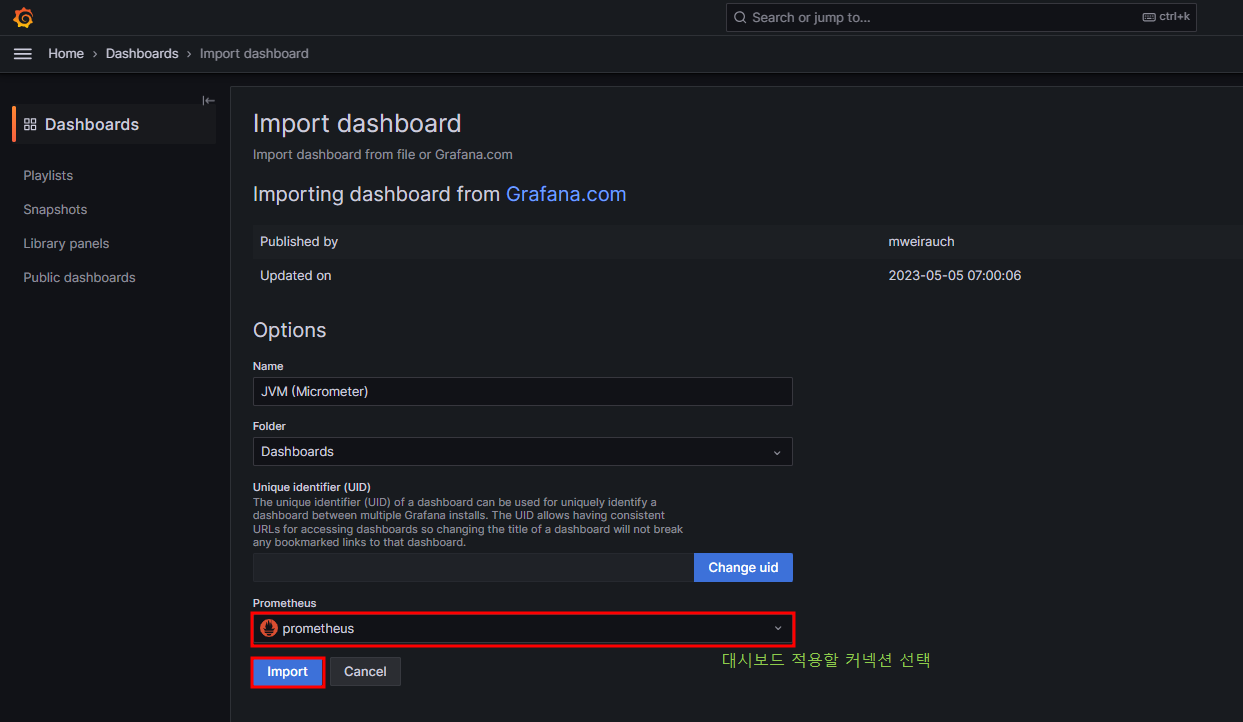
Task: Open Playlists in the sidebar
Action: click(48, 175)
